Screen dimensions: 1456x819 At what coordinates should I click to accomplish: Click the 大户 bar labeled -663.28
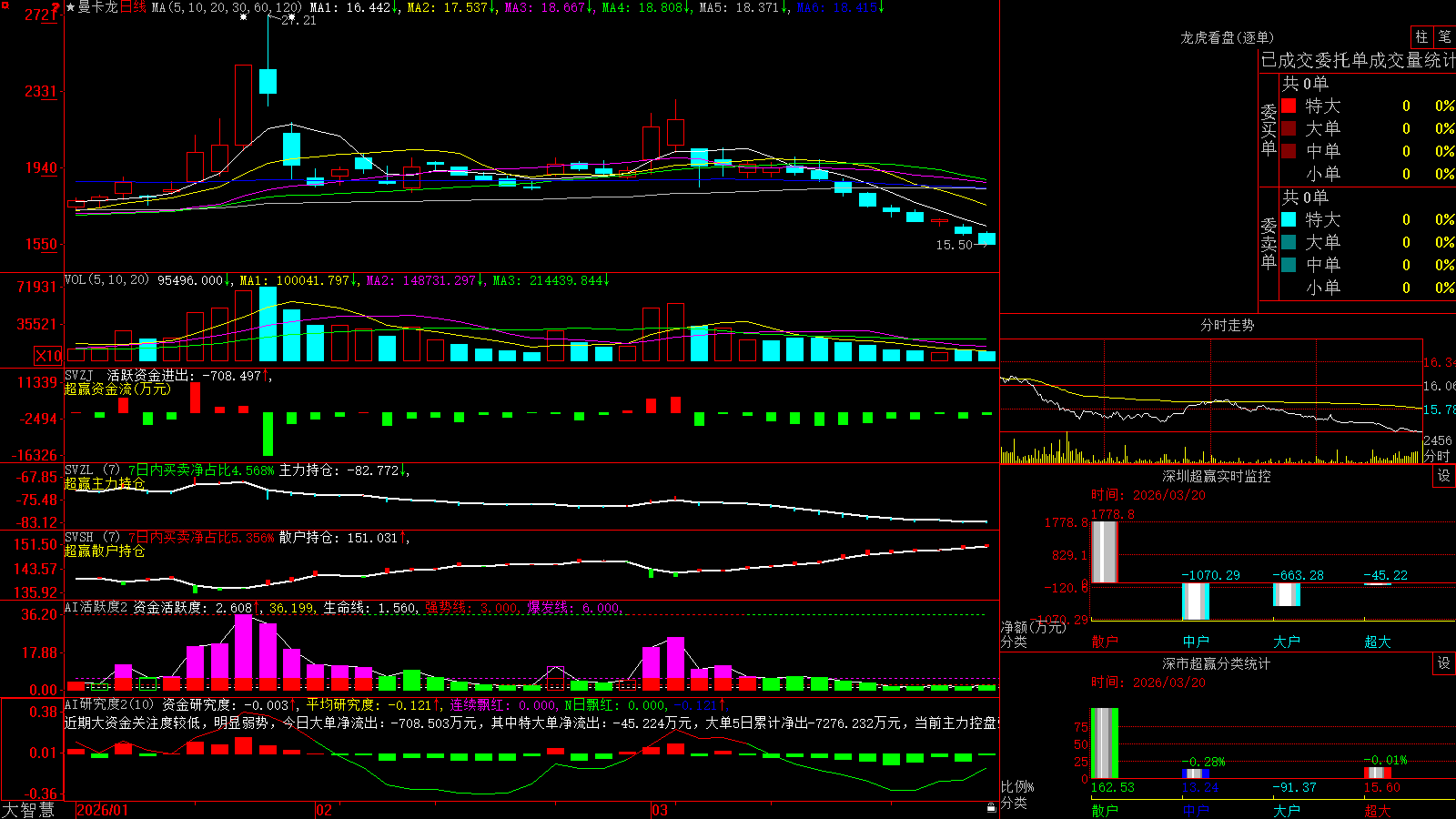tap(1287, 594)
